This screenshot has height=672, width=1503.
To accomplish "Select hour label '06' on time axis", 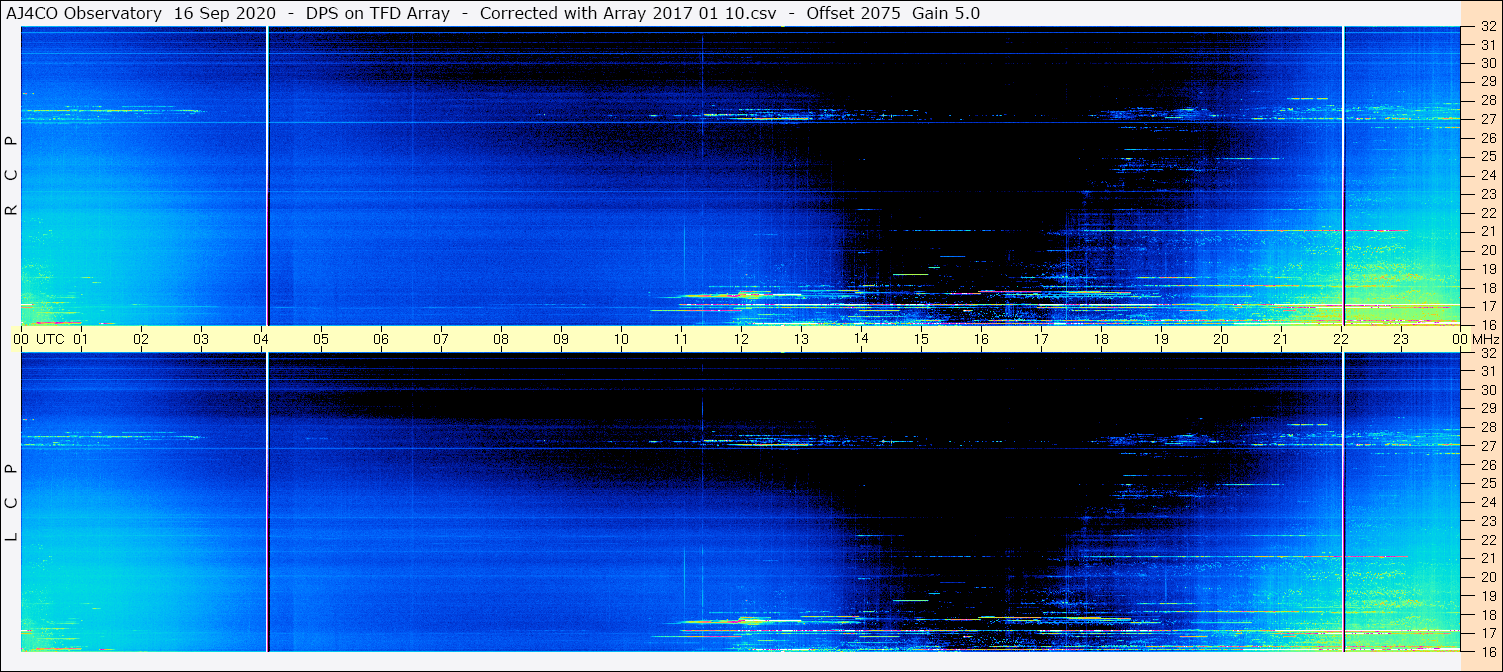I will click(381, 339).
